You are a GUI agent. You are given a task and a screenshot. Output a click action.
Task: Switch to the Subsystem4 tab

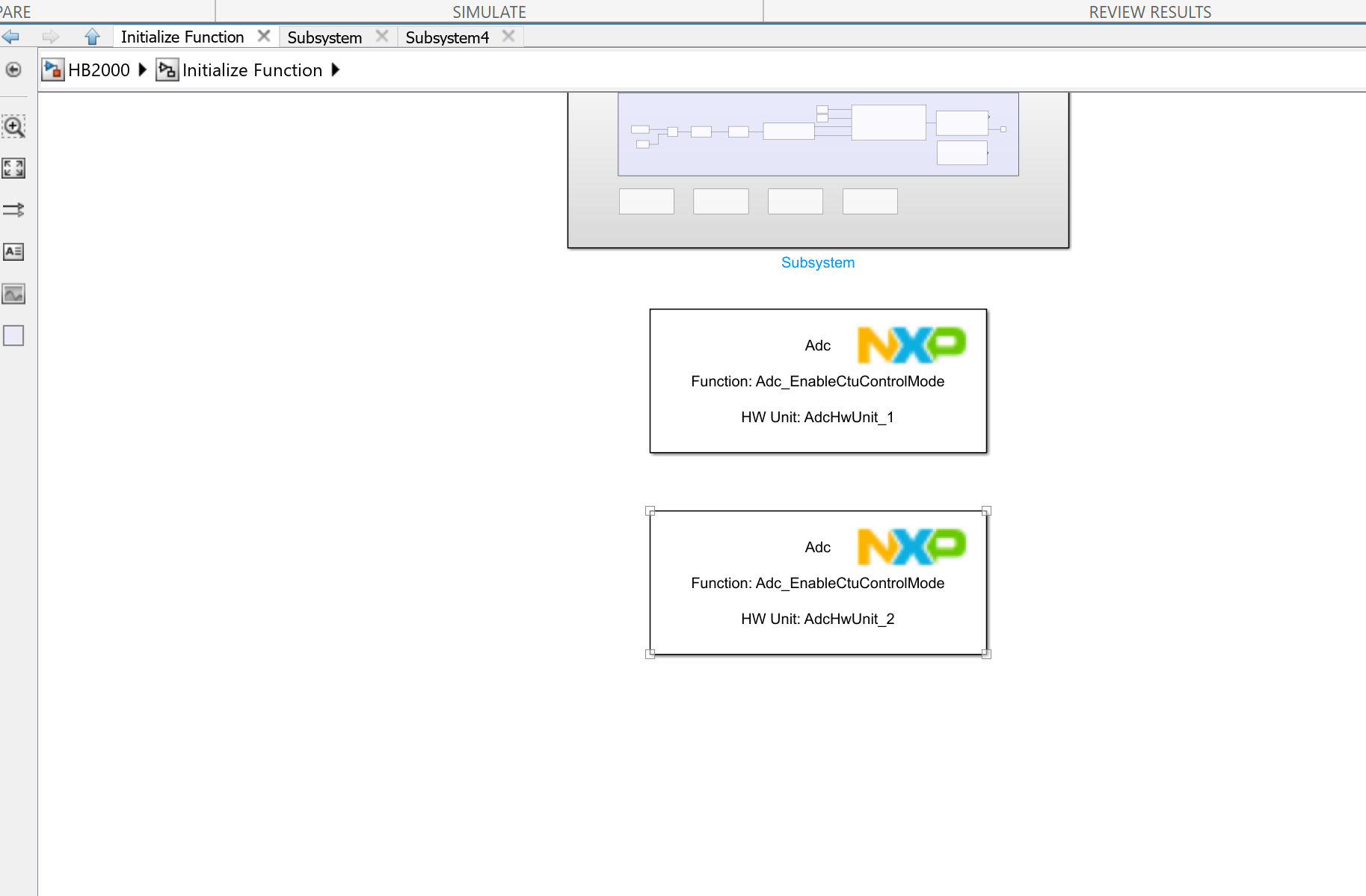[x=447, y=37]
